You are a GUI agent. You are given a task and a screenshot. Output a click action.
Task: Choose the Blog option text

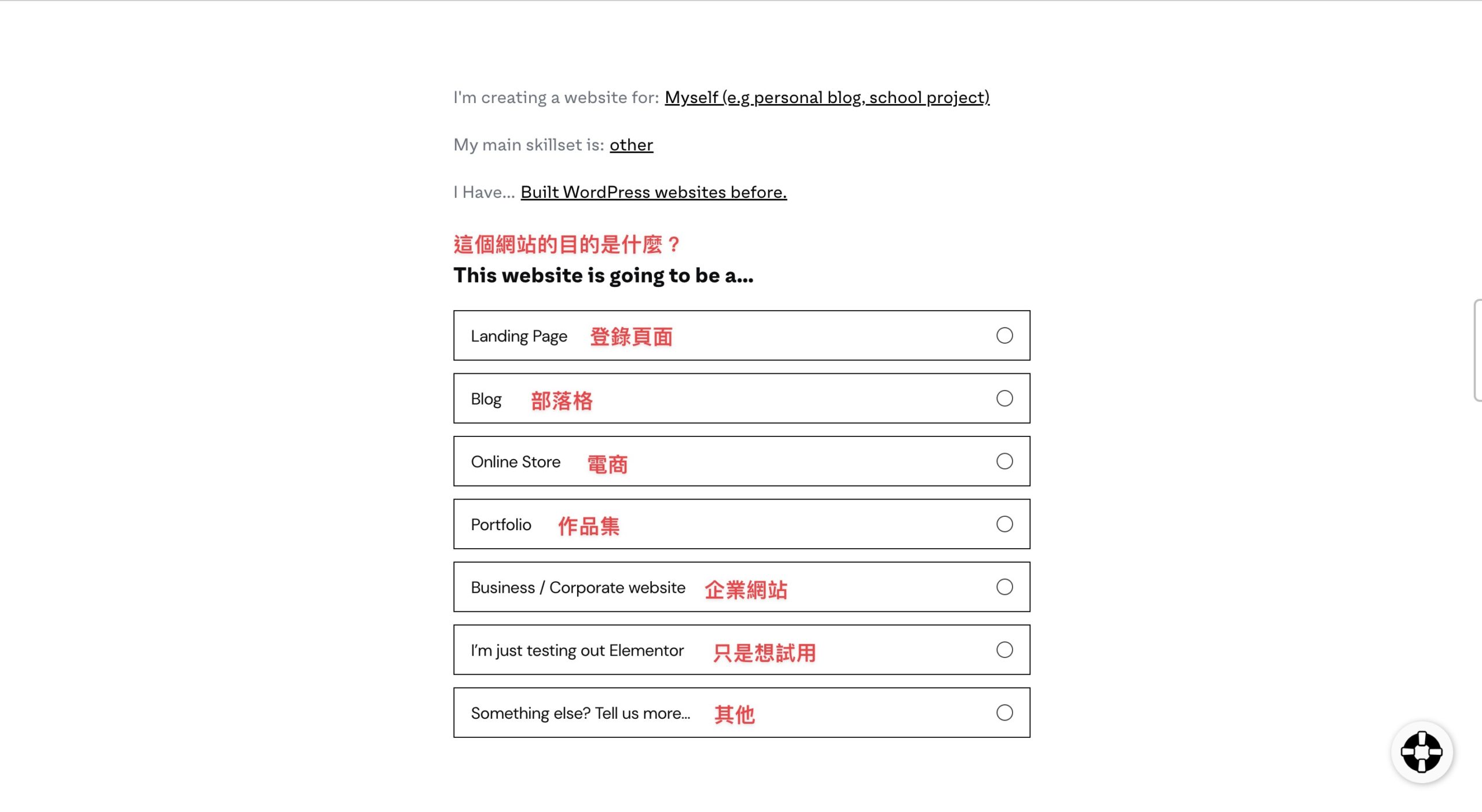click(x=486, y=399)
